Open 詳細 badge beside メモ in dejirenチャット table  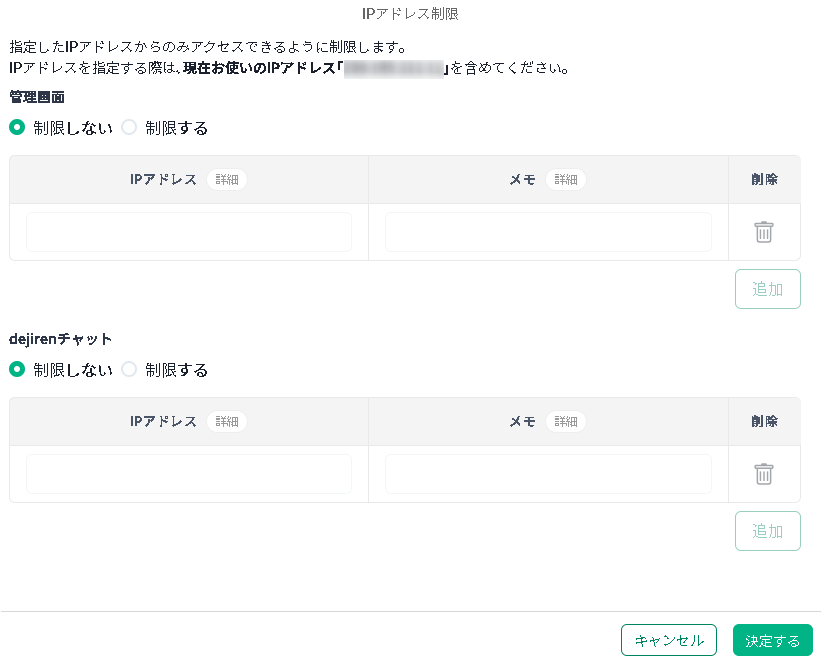566,421
